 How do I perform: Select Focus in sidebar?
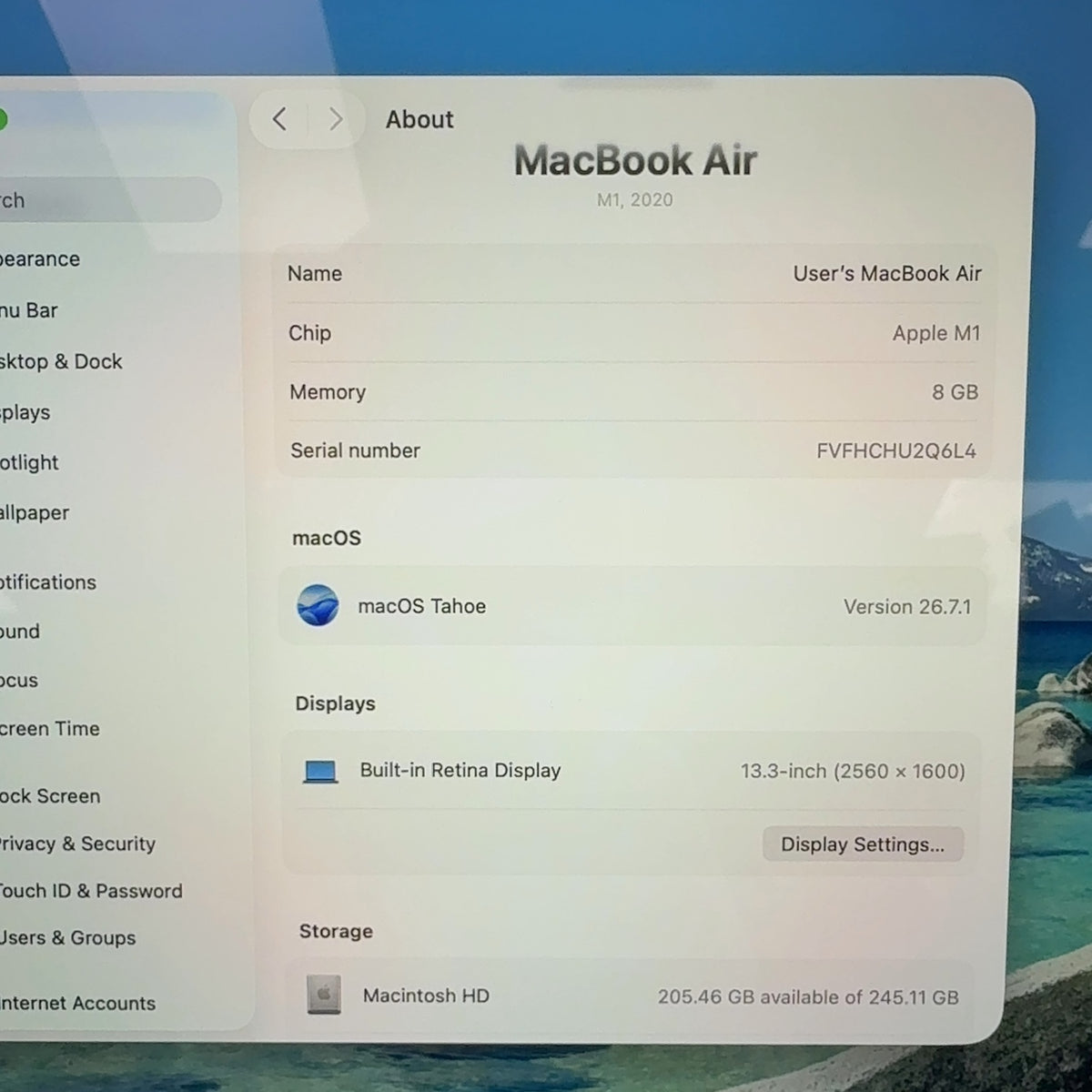[19, 681]
